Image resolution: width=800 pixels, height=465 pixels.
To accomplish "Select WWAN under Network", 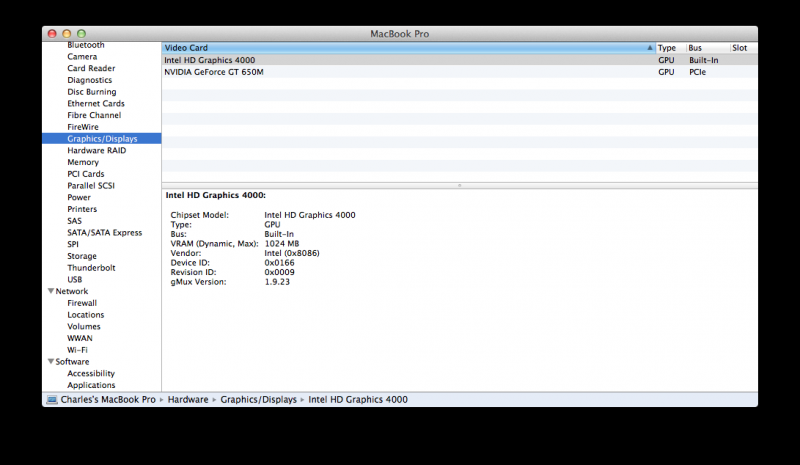I will pyautogui.click(x=80, y=338).
